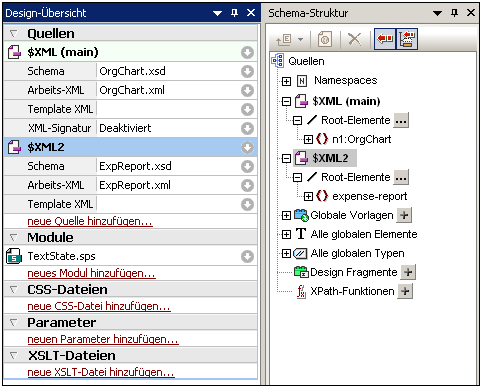Open Schema-Struktur panel dropdown menu arrow
Image resolution: width=482 pixels, height=388 pixels.
pyautogui.click(x=437, y=13)
